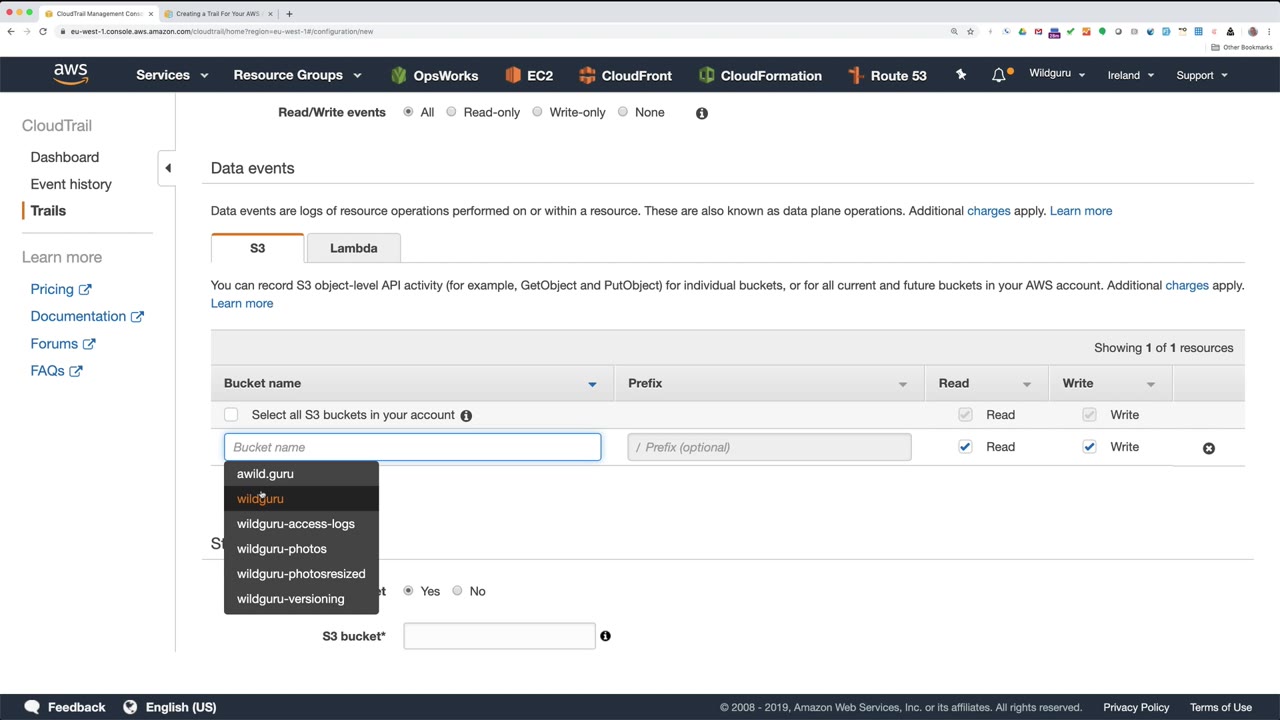1280x720 pixels.
Task: Click the pin shortcuts icon
Action: [961, 75]
